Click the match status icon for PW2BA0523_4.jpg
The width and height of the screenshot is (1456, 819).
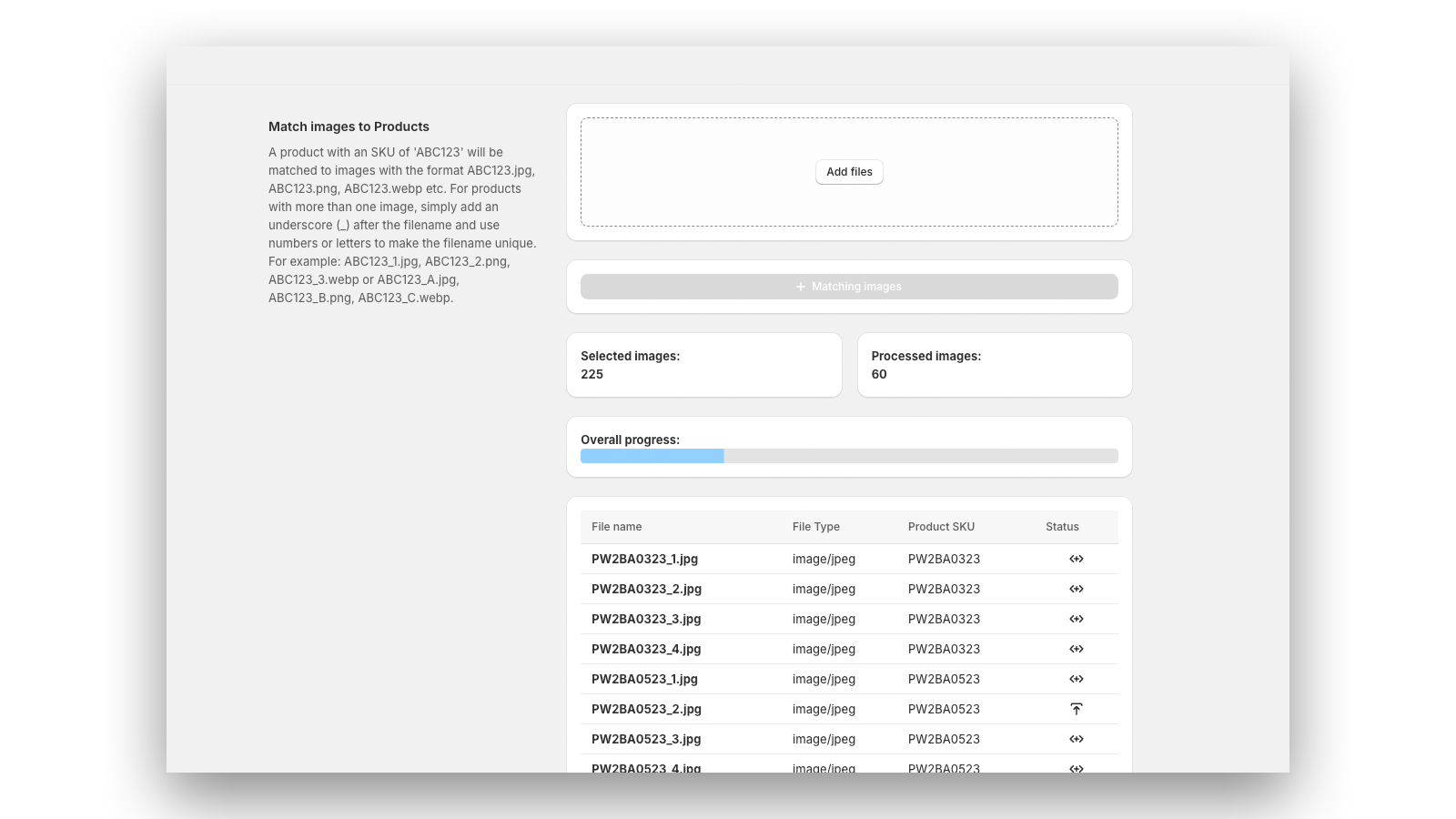tap(1077, 768)
